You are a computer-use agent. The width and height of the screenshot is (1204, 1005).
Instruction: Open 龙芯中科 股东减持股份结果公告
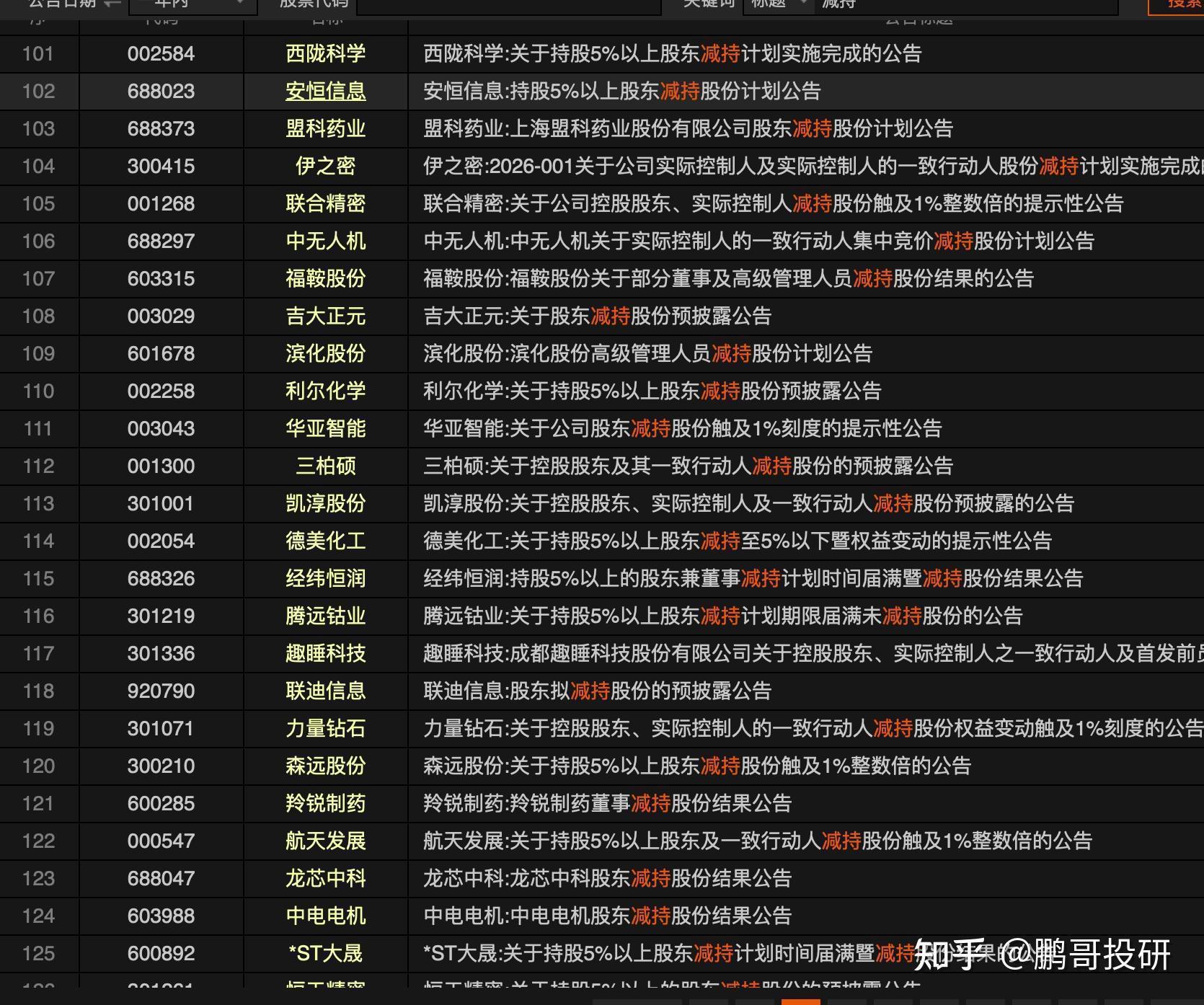click(x=608, y=879)
